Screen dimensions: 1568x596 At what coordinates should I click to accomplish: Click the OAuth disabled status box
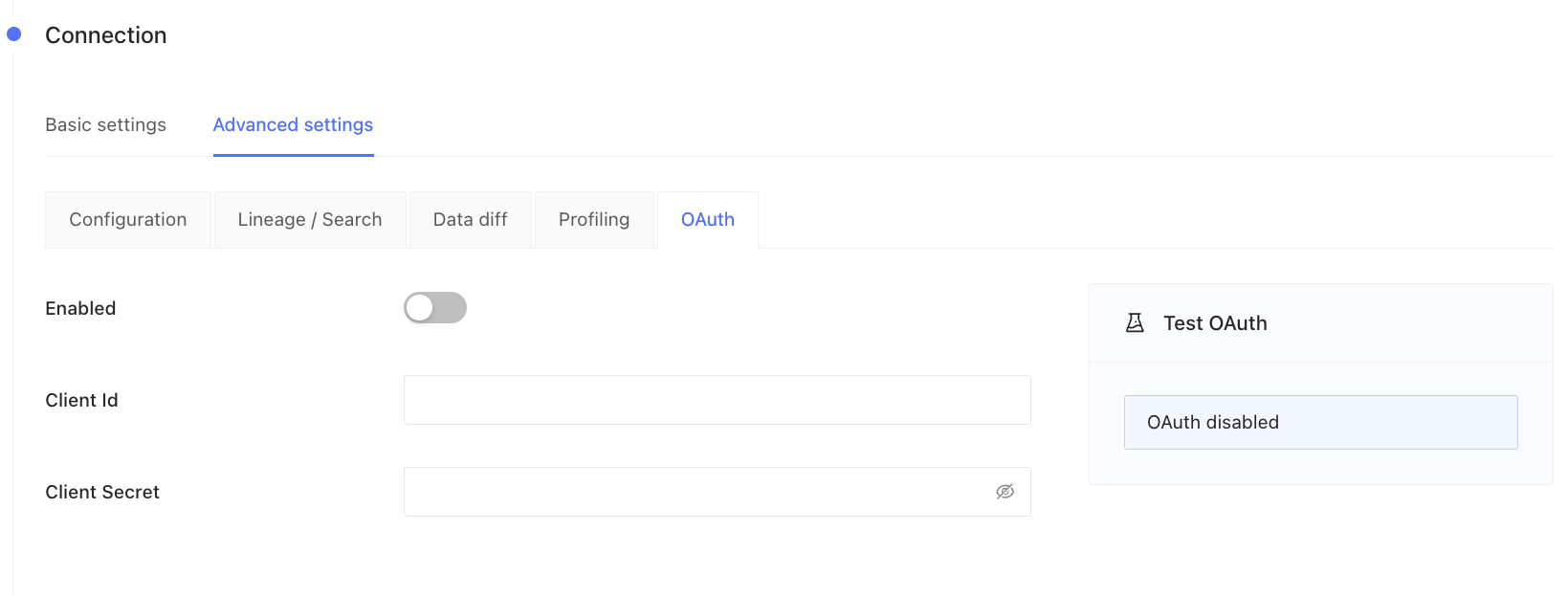1321,423
